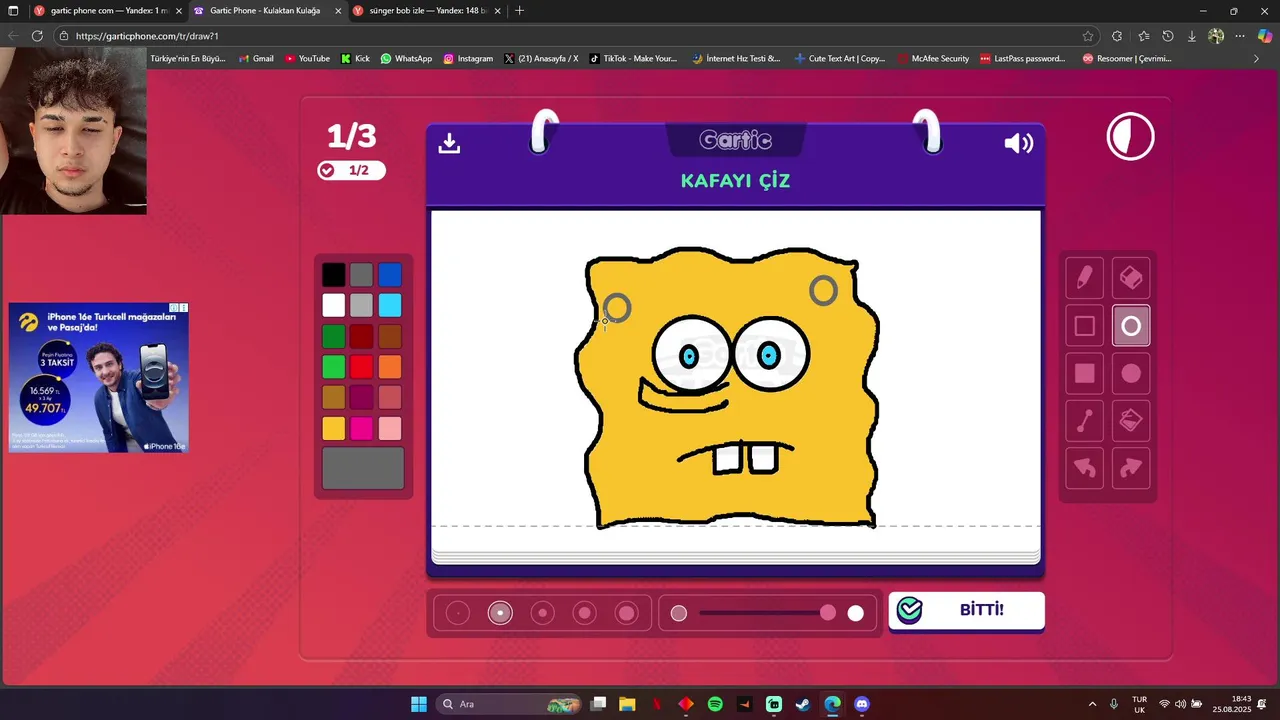Click the BİTTİ! done button
1280x720 pixels.
point(966,610)
